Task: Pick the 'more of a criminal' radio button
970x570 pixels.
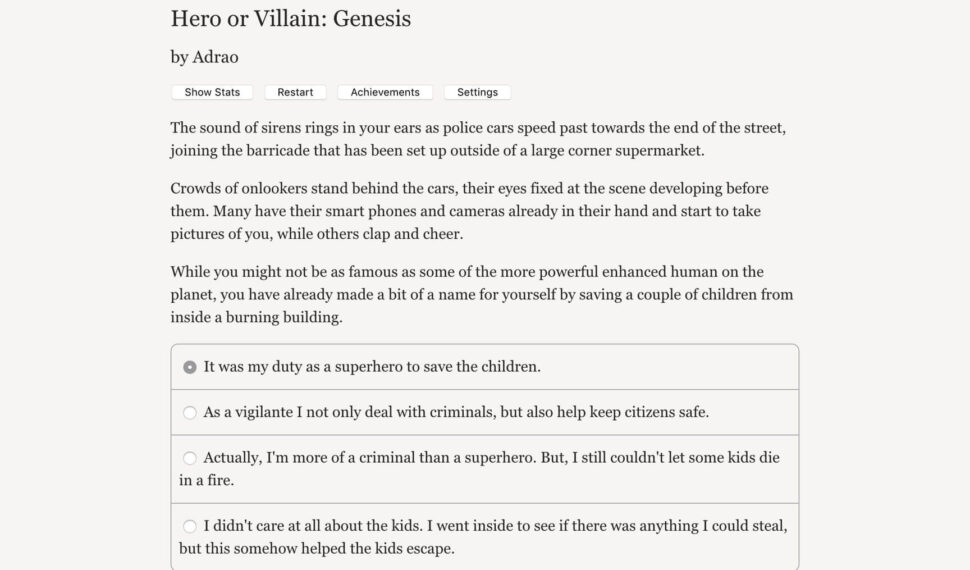Action: pos(190,458)
